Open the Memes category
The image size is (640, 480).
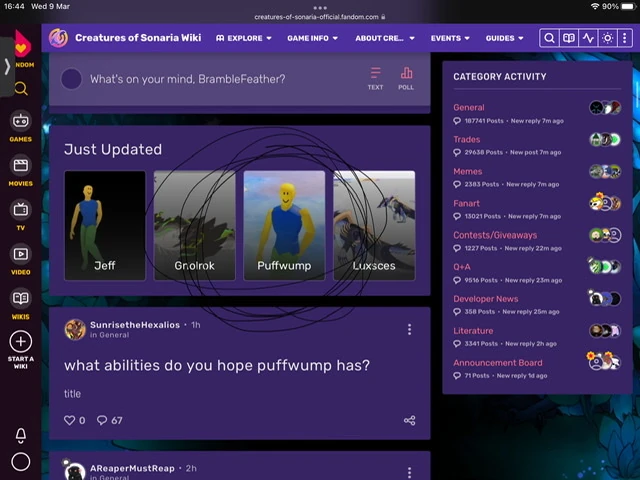pos(468,171)
